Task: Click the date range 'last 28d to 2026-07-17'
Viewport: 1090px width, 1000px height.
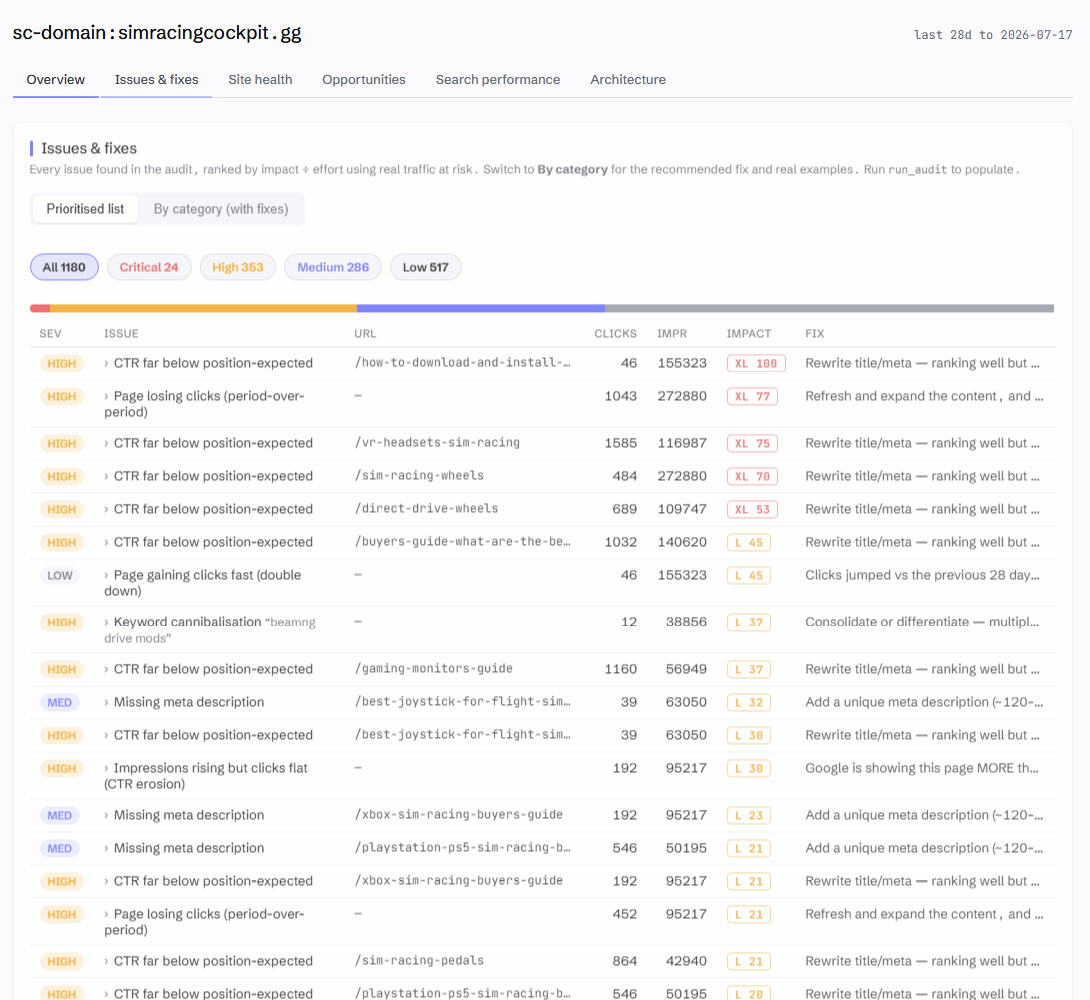Action: (993, 35)
